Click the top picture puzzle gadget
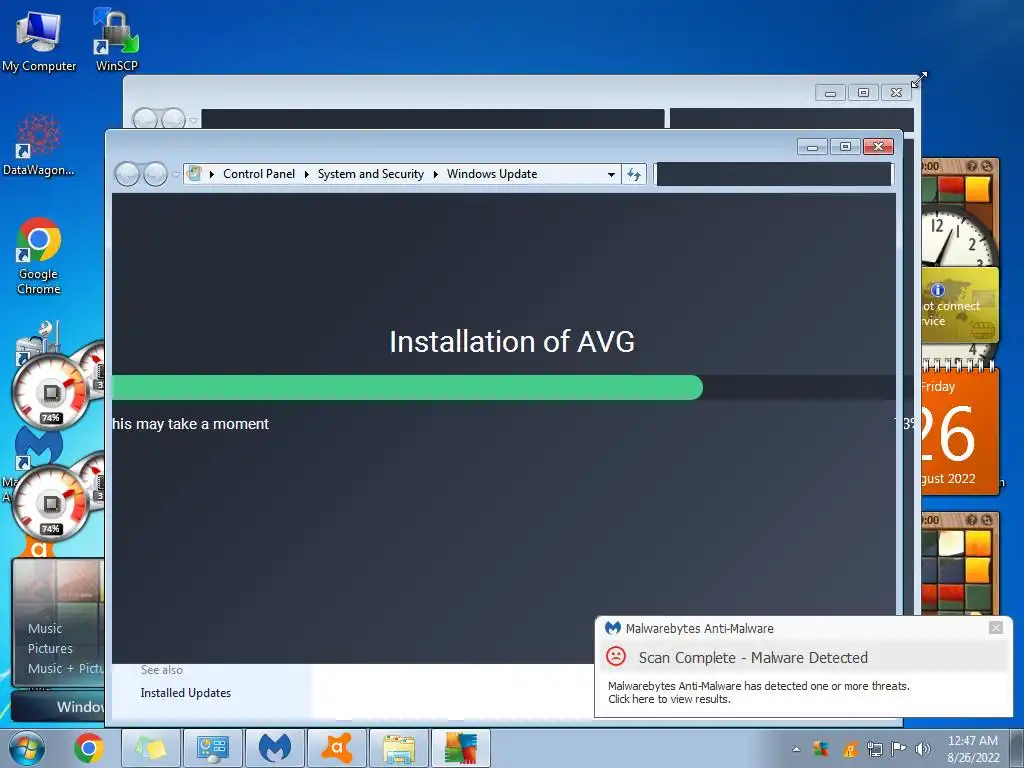1024x768 pixels. coord(959,181)
